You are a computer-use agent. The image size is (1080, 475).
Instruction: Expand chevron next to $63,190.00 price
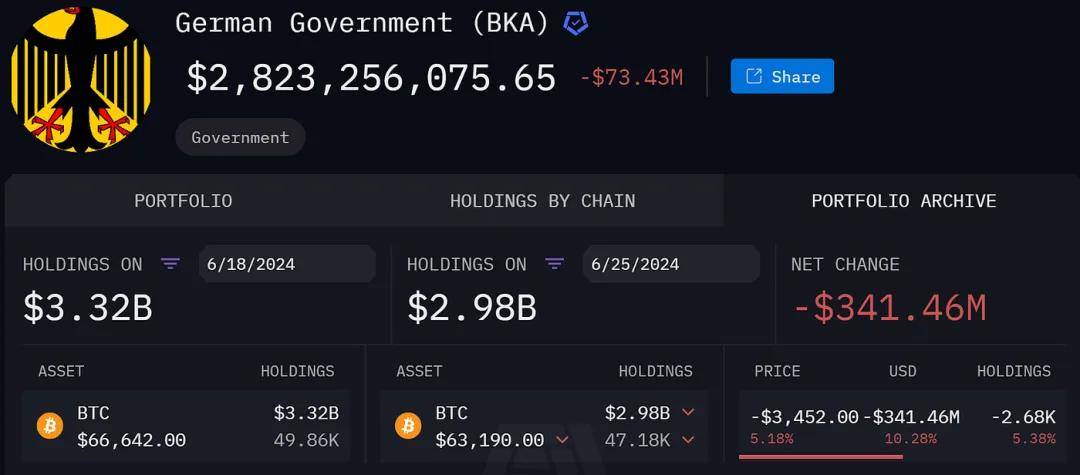click(x=562, y=440)
